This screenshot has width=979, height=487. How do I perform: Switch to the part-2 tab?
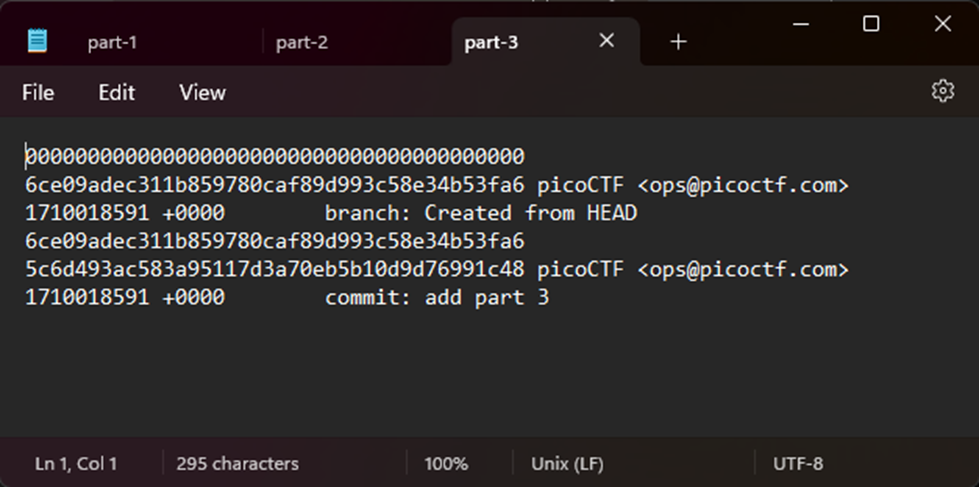302,42
